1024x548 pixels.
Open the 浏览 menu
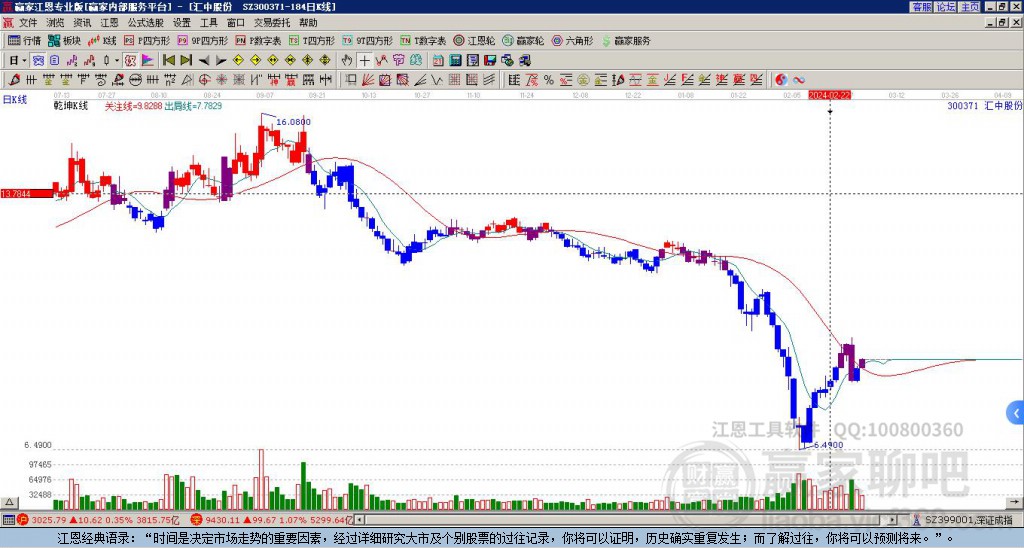pos(55,23)
